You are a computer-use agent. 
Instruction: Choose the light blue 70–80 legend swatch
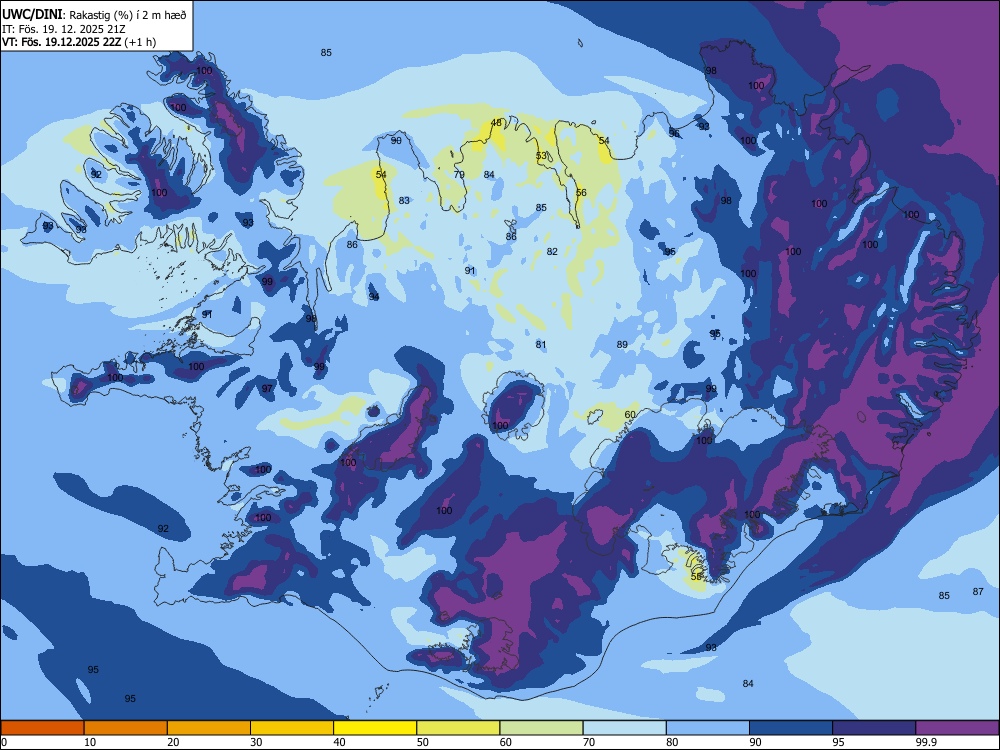pyautogui.click(x=624, y=728)
